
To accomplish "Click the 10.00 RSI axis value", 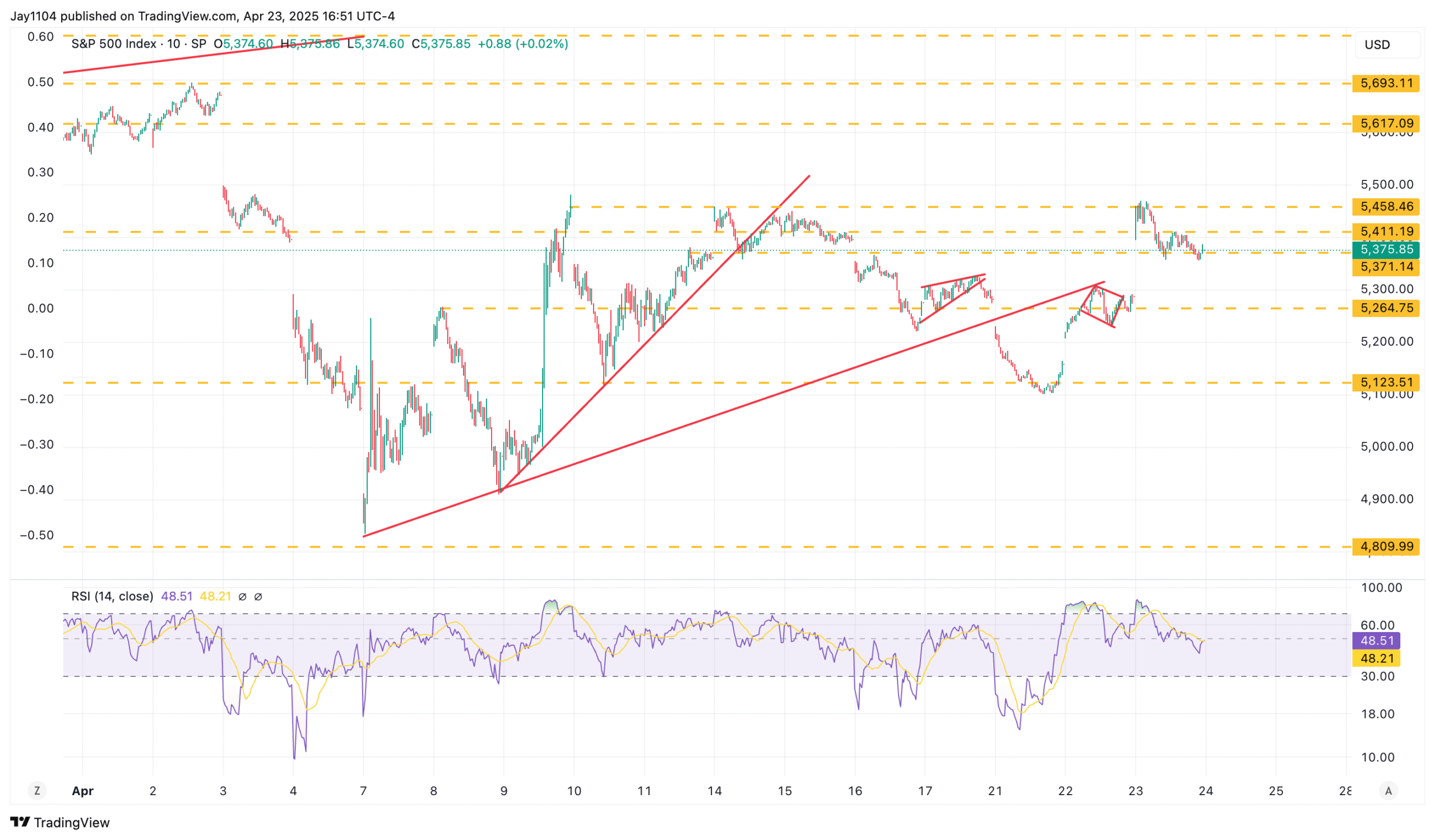I will coord(1377,757).
